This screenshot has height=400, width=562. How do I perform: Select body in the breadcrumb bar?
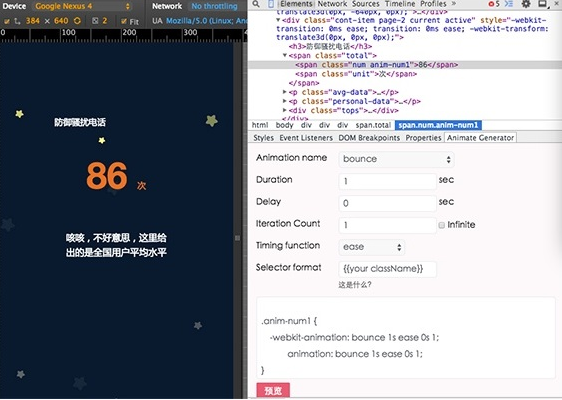[285, 125]
